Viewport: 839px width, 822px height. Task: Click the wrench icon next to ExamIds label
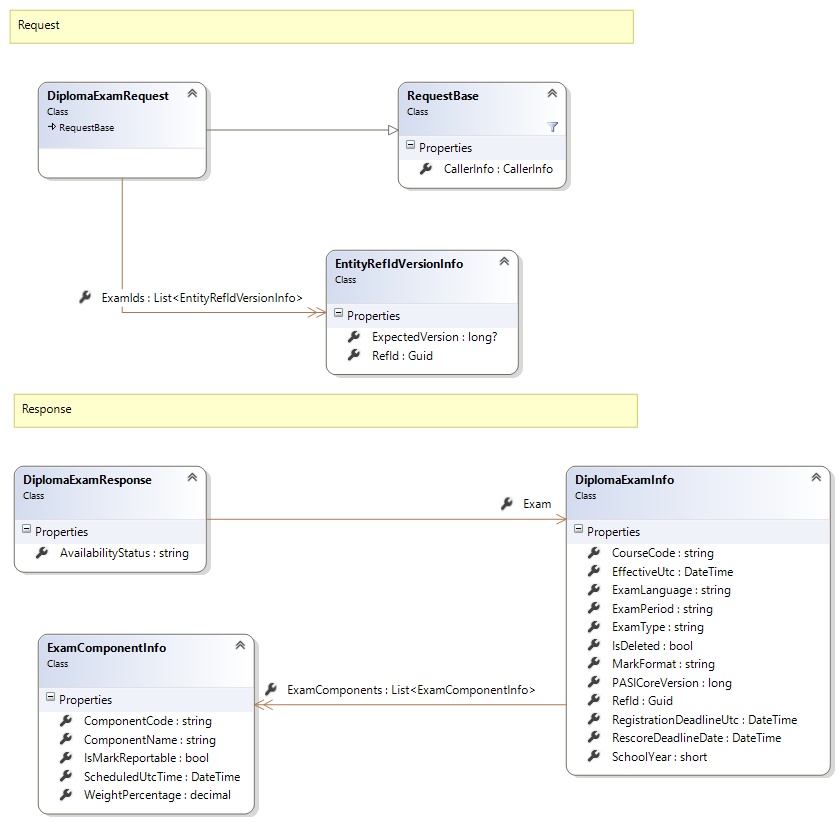click(x=85, y=297)
